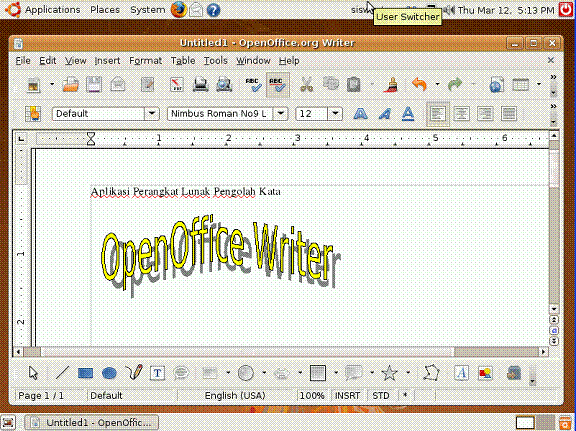Click inside the font size field

[312, 114]
